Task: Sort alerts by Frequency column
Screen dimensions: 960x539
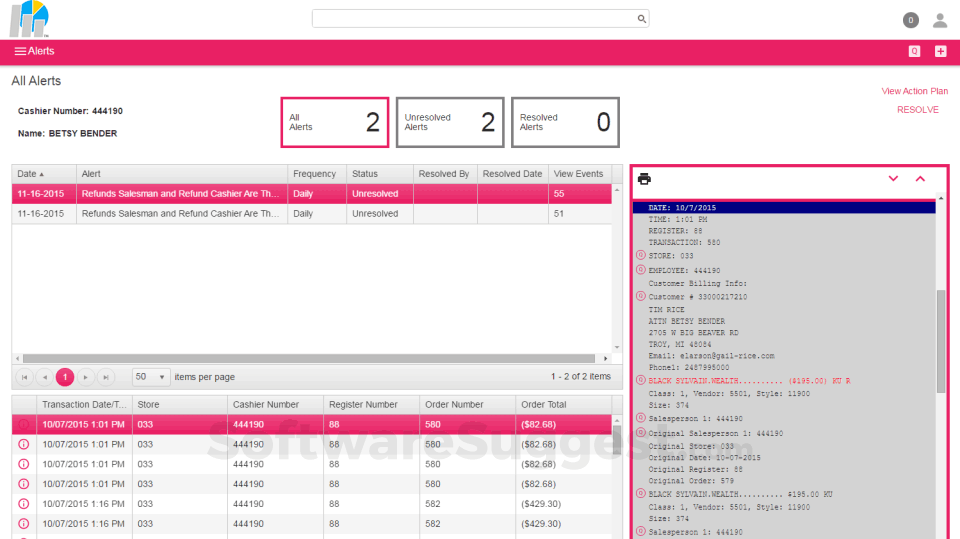Action: [317, 174]
